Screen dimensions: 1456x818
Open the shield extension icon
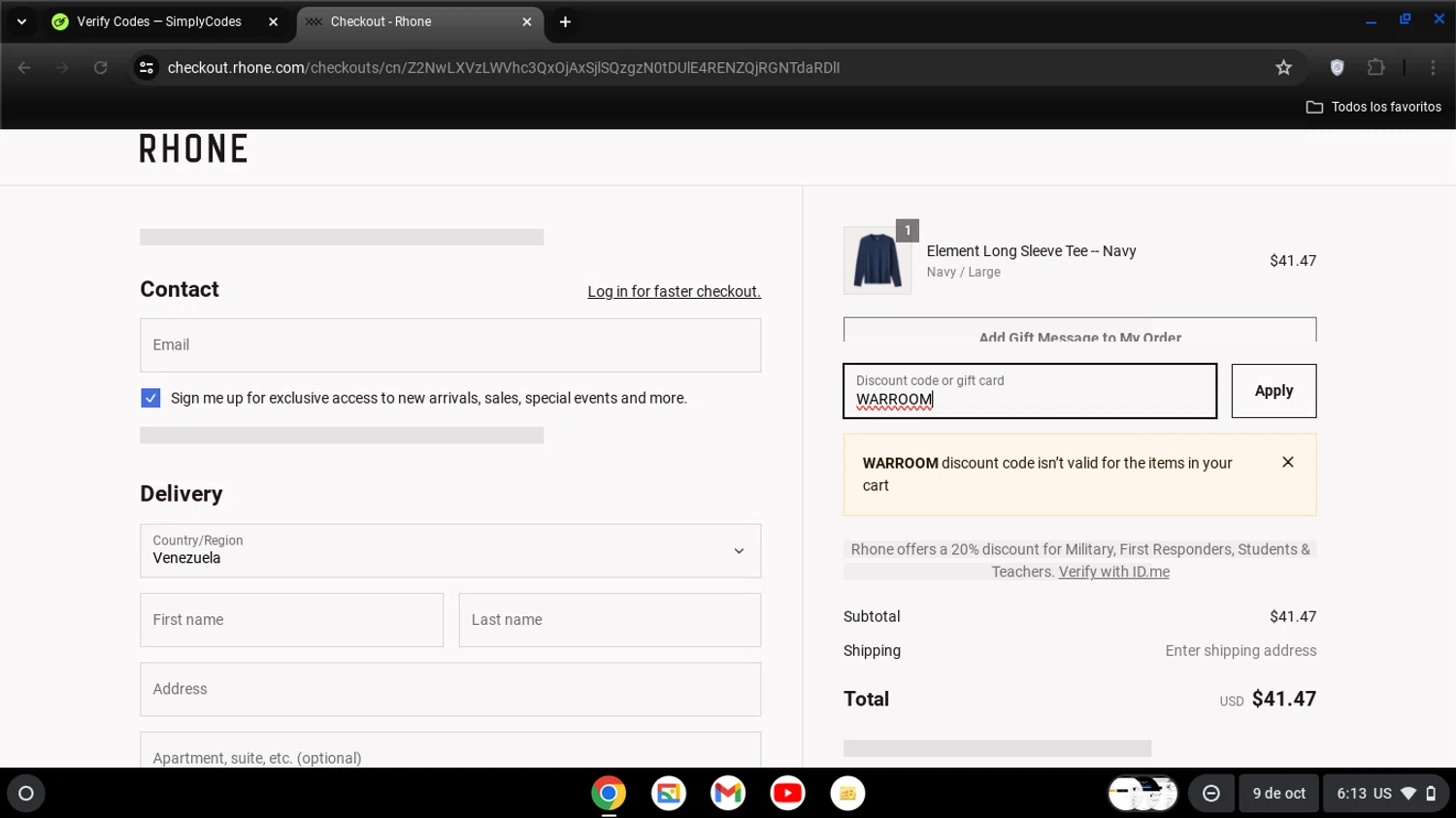point(1337,68)
